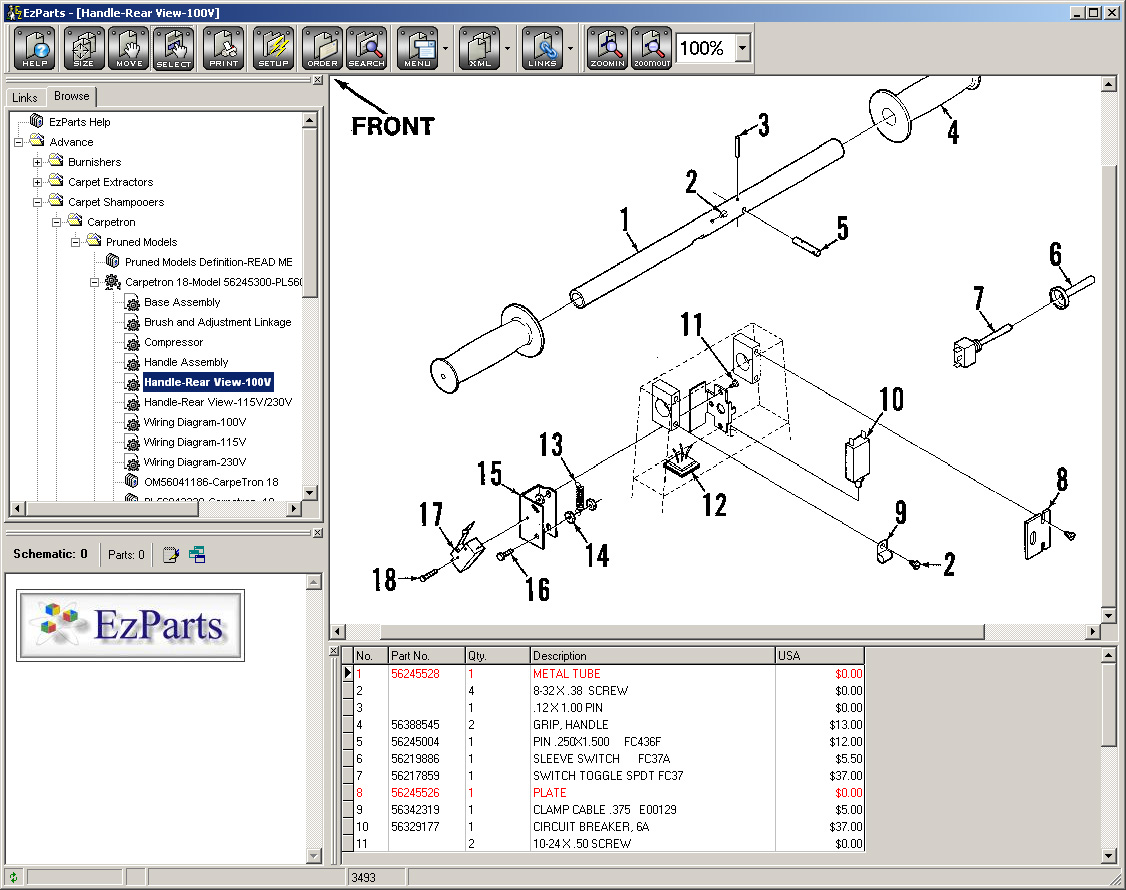Click parts list scroll down arrow
1126x890 pixels.
click(x=1109, y=856)
